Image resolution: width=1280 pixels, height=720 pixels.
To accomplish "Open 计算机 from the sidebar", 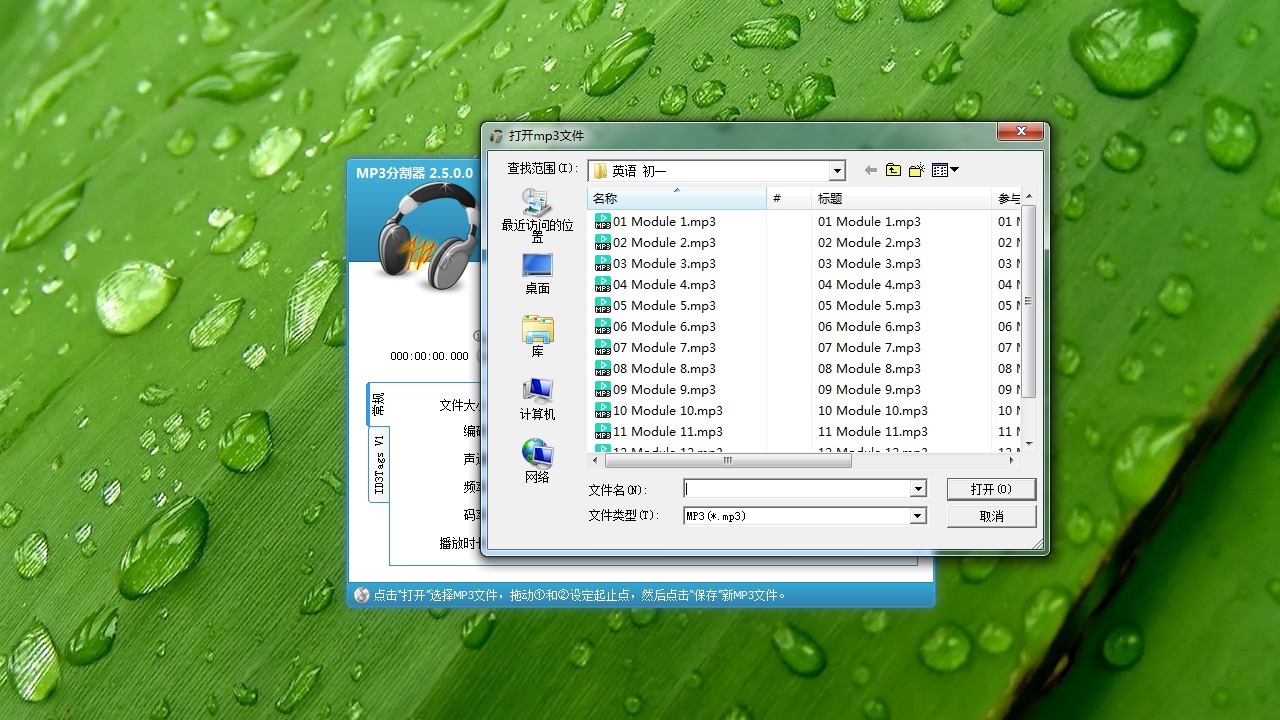I will pyautogui.click(x=537, y=394).
